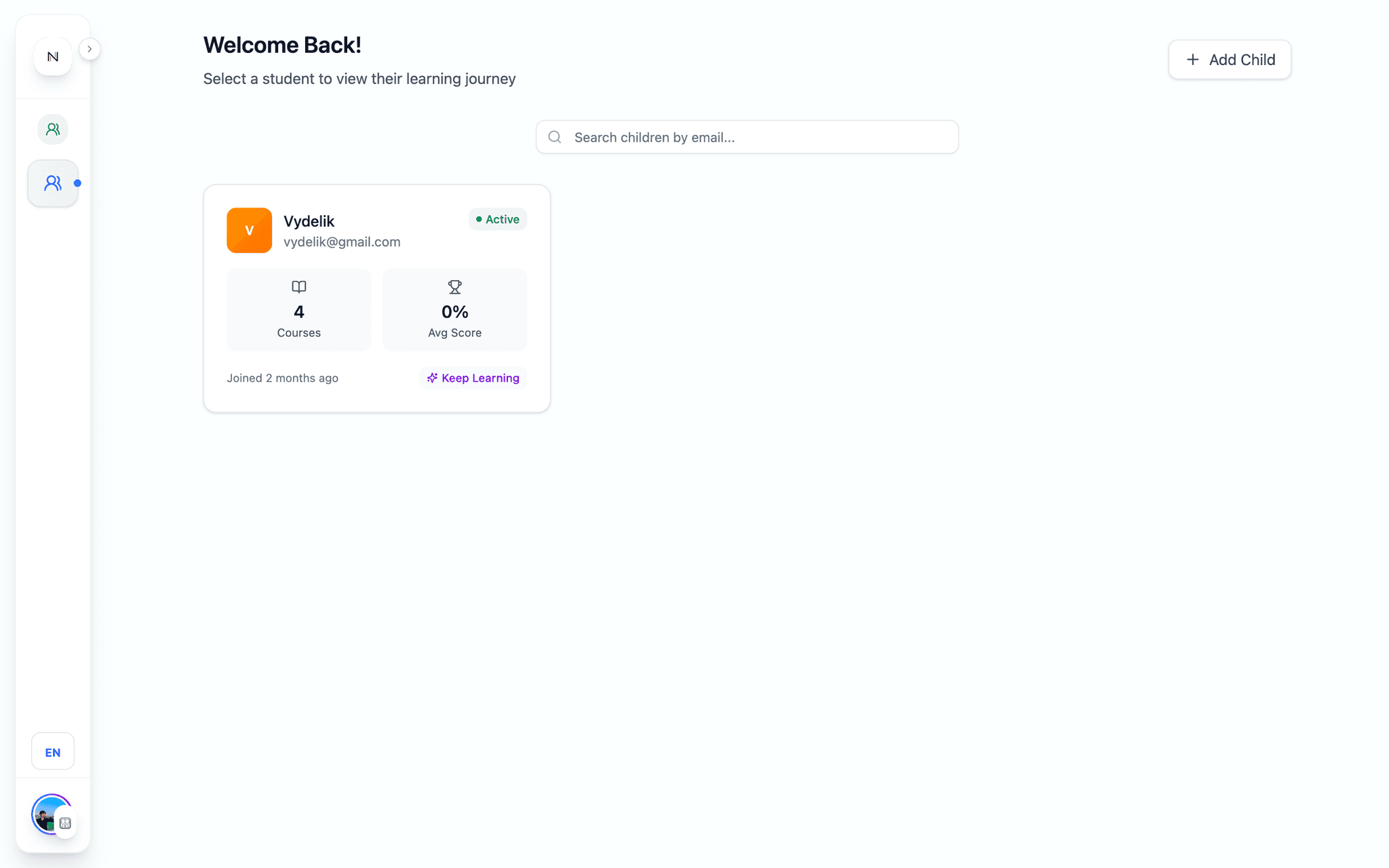Open the user profile avatar

(50, 813)
